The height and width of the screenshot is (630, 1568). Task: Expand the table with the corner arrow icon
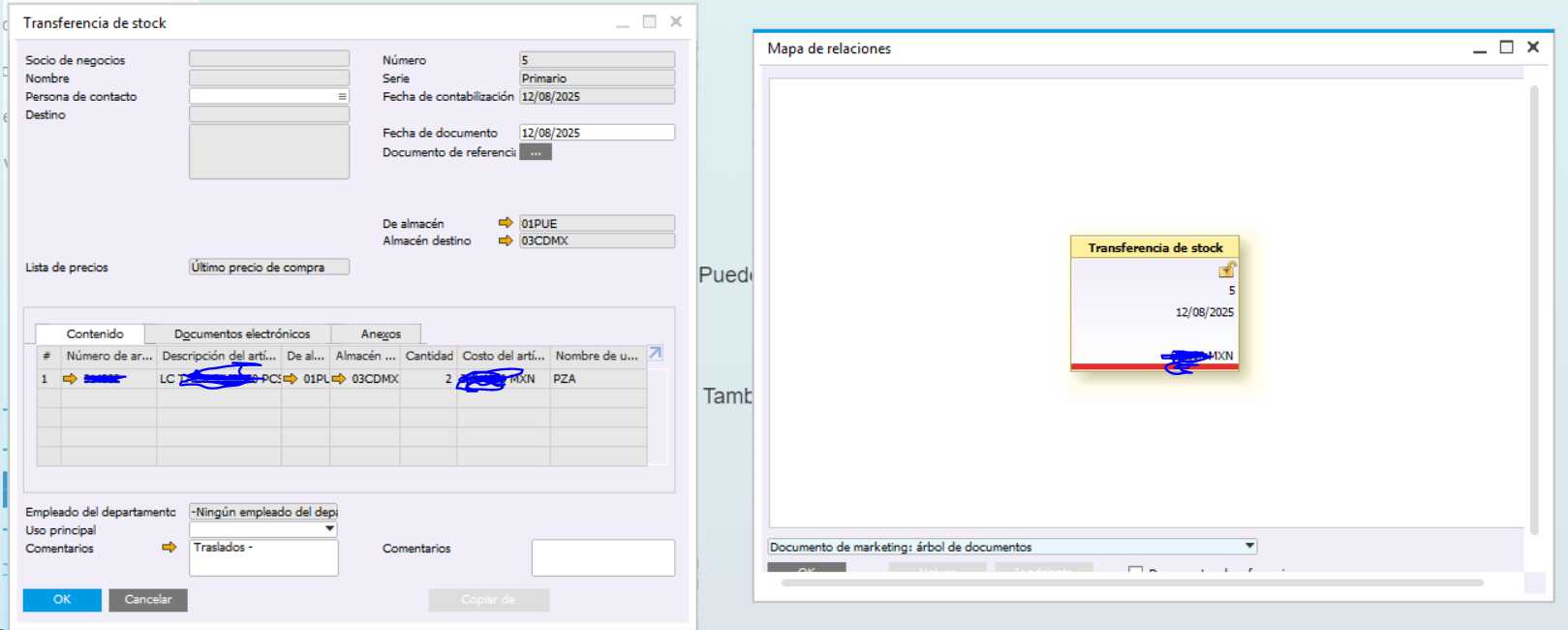(x=656, y=354)
